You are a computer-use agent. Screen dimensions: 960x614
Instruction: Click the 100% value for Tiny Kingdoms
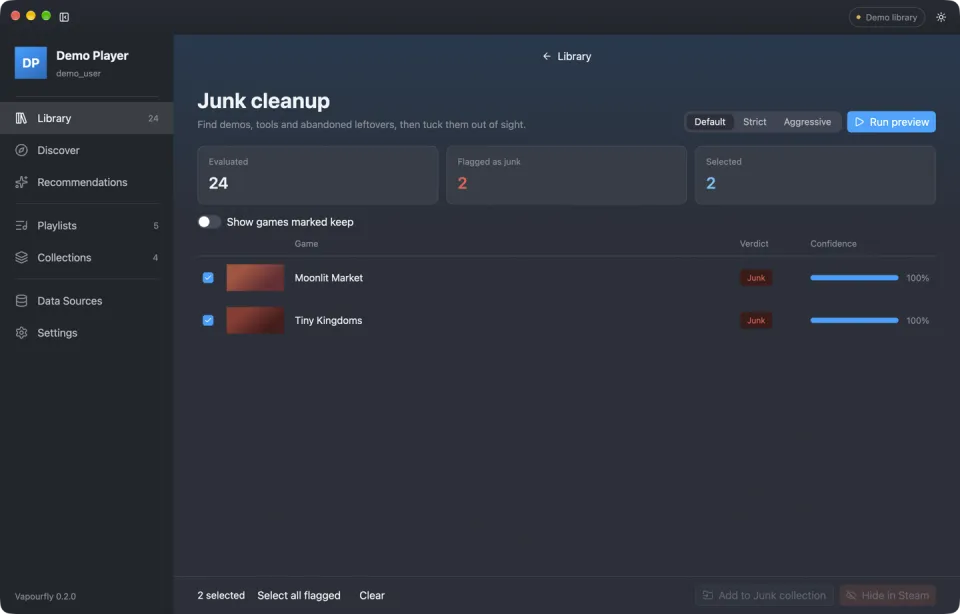pos(917,320)
